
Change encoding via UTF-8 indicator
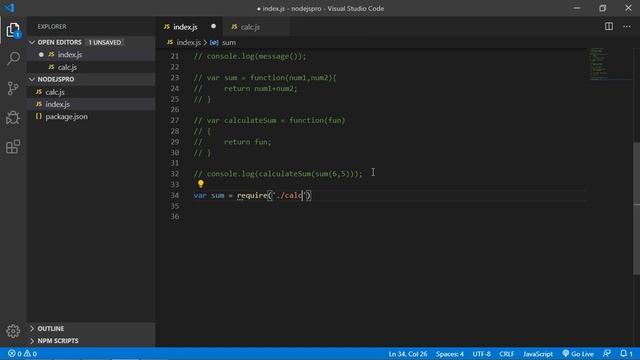click(481, 353)
